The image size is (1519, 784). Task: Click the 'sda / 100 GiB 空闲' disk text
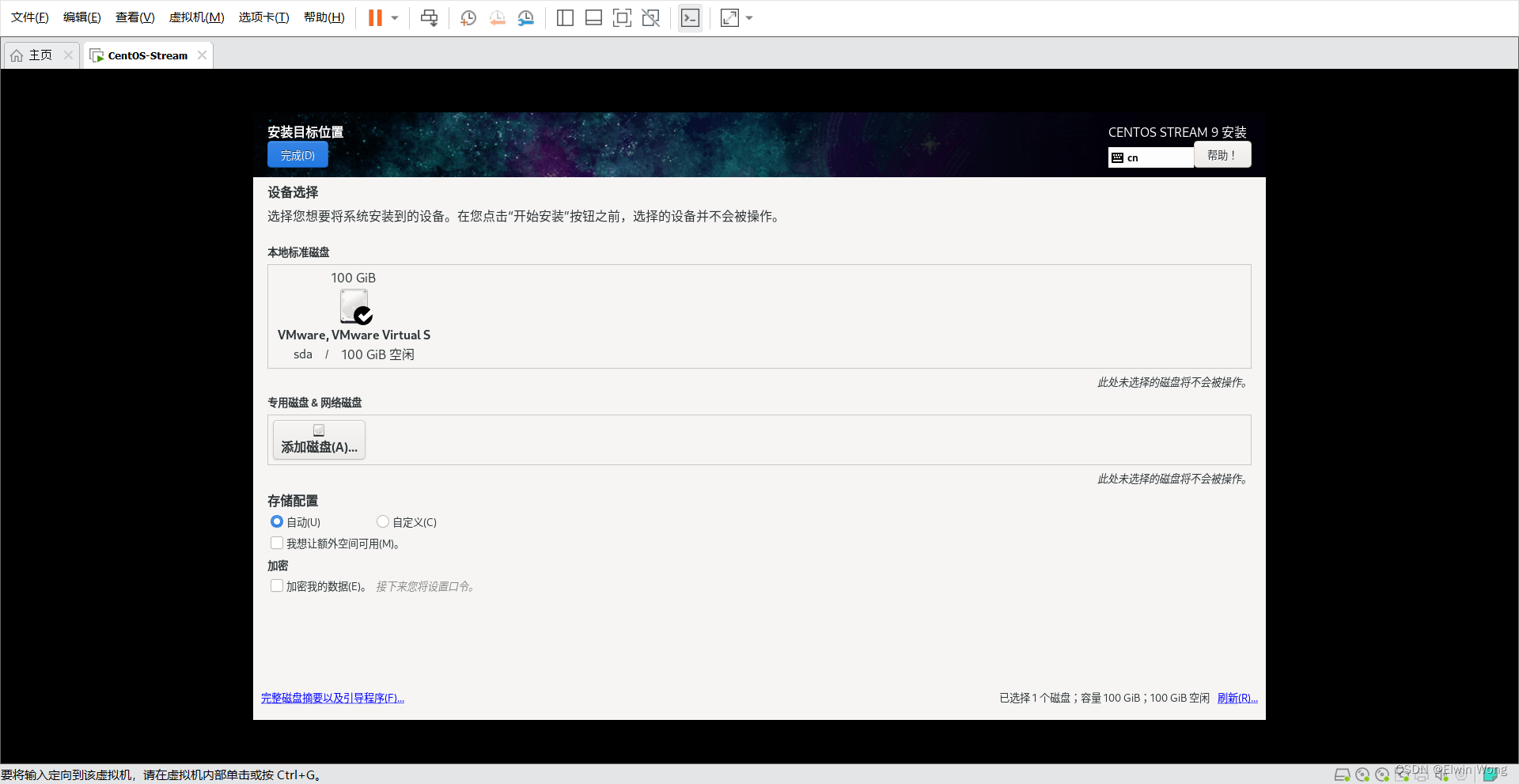tap(354, 354)
